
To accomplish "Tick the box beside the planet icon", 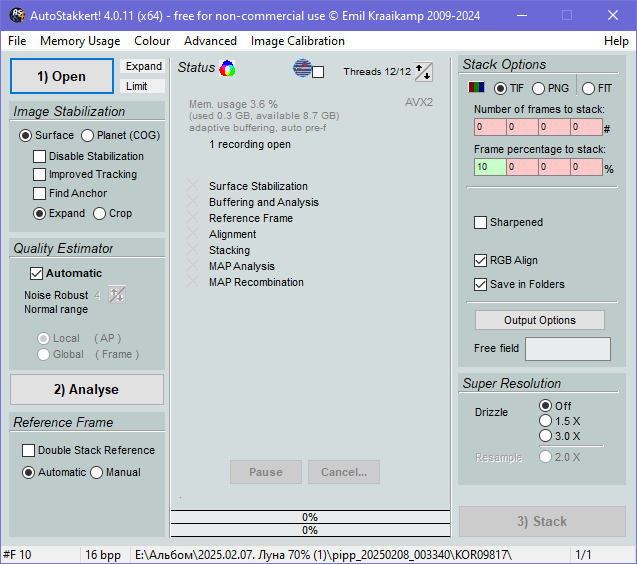I will click(x=318, y=72).
